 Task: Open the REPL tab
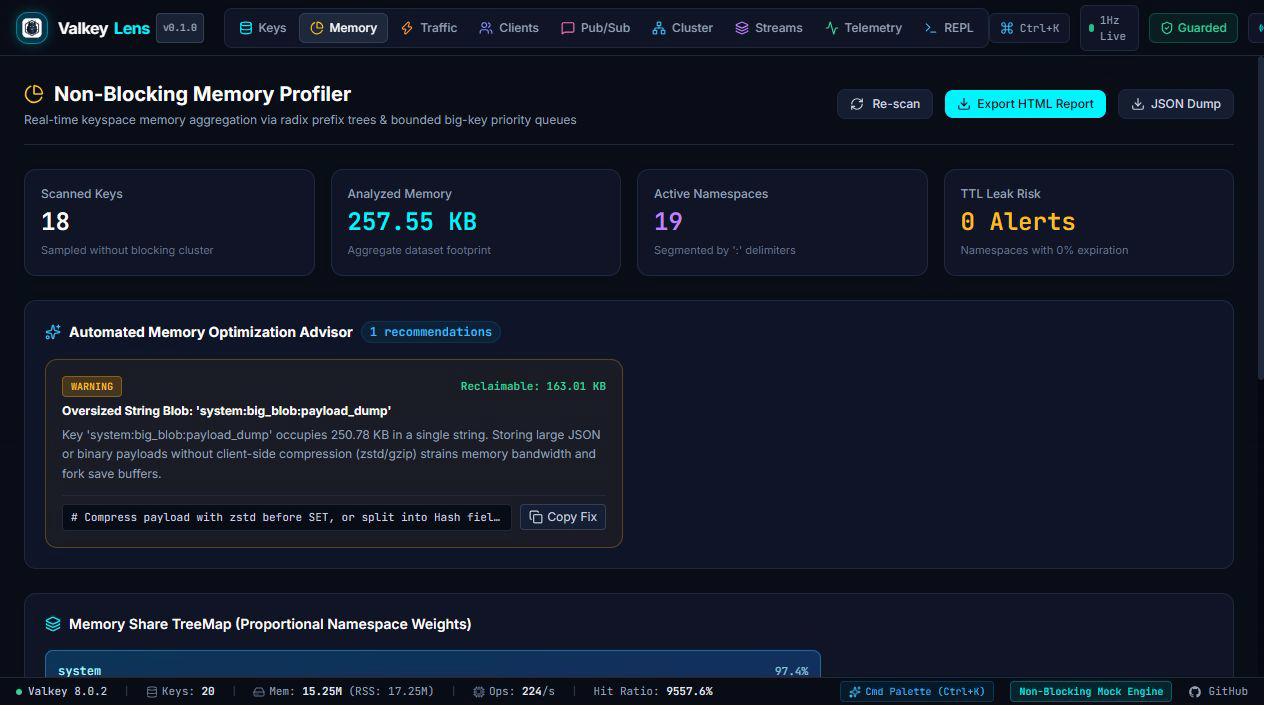tap(948, 28)
